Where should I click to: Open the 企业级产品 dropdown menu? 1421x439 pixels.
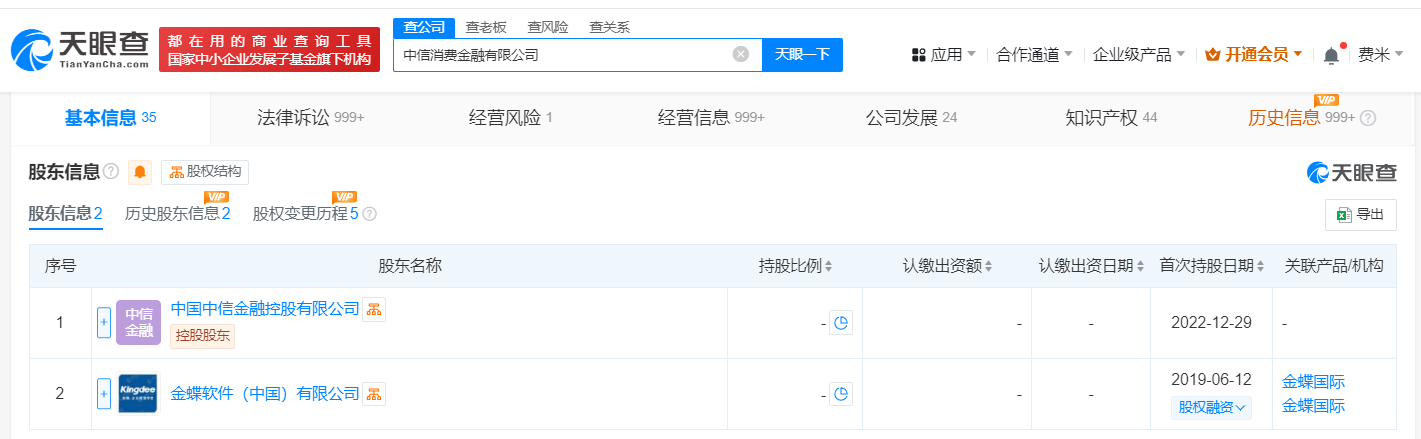pyautogui.click(x=1138, y=55)
